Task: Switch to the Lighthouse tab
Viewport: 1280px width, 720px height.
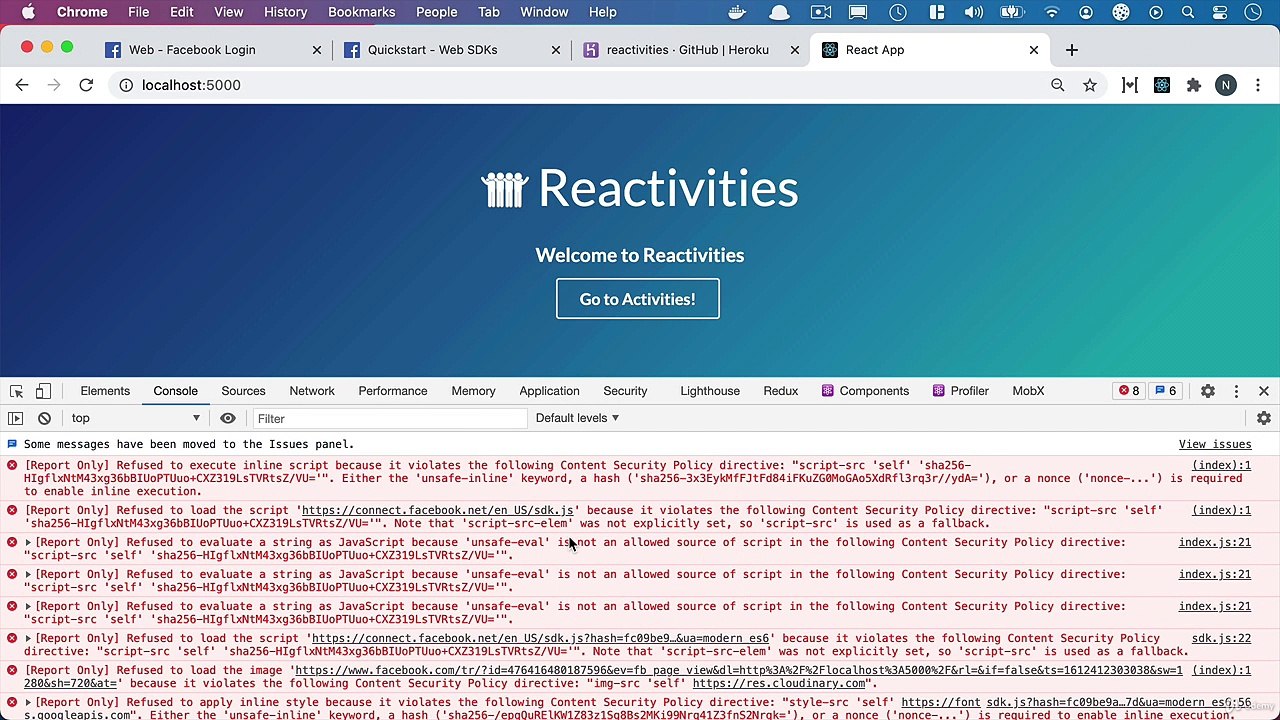Action: click(710, 391)
